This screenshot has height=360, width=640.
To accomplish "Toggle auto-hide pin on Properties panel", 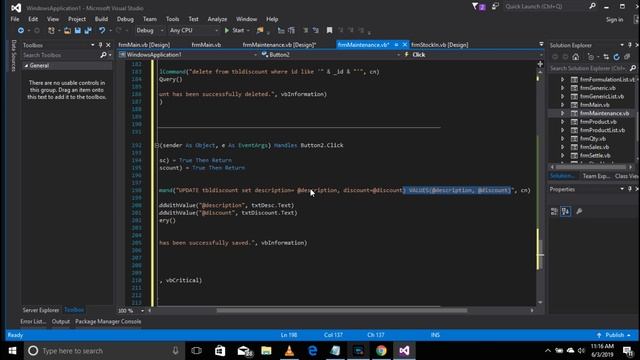I will [x=629, y=189].
